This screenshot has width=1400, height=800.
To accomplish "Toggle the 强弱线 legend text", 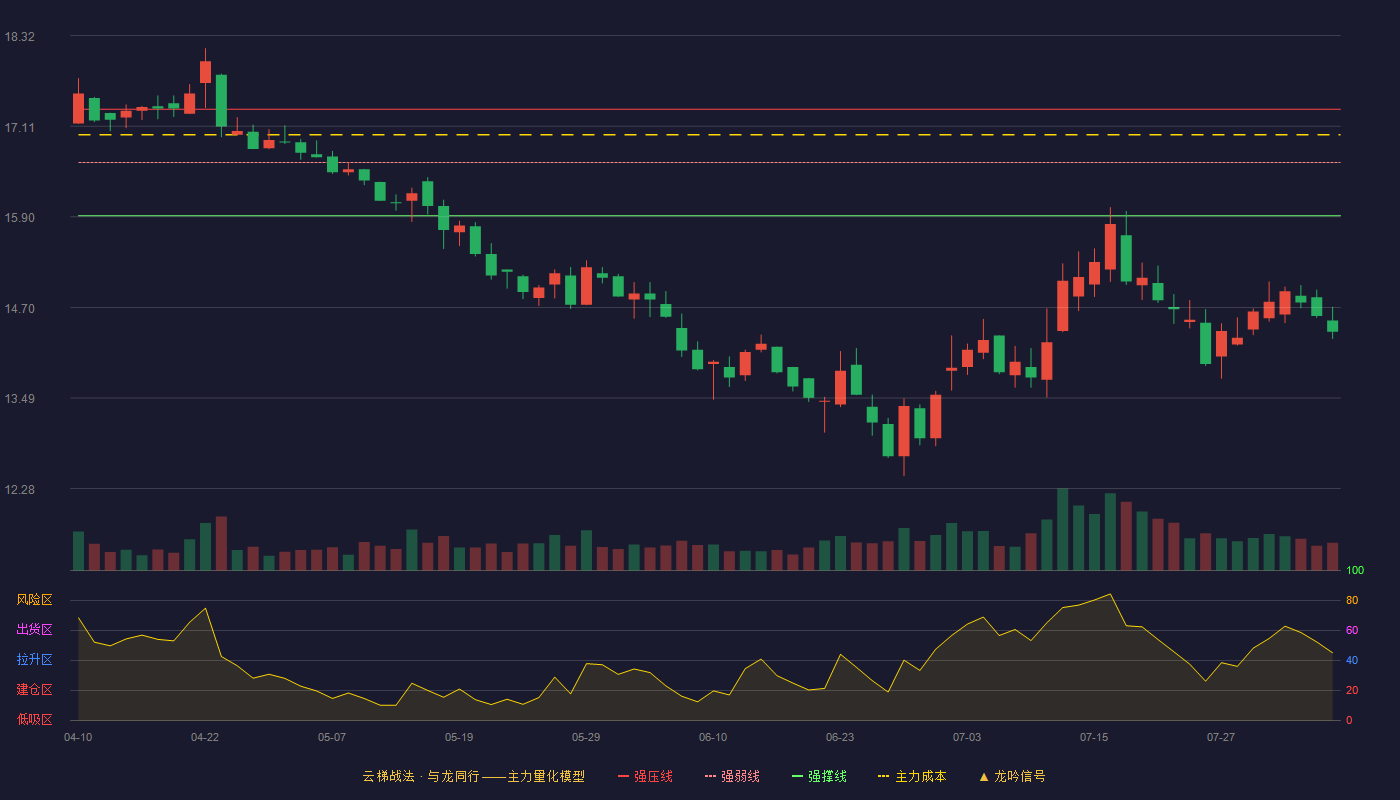I will pyautogui.click(x=740, y=776).
